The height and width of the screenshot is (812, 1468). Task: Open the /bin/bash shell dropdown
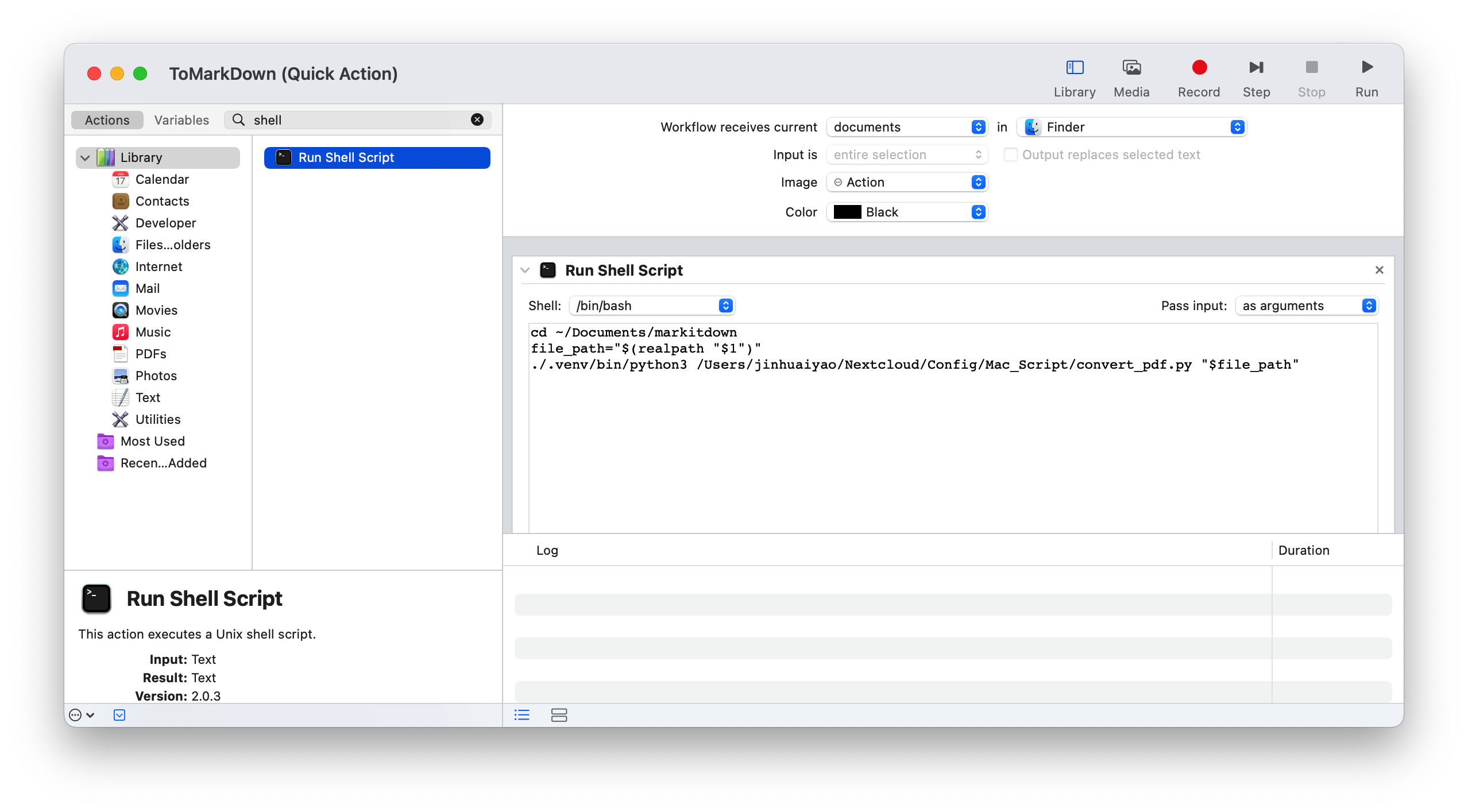point(652,306)
